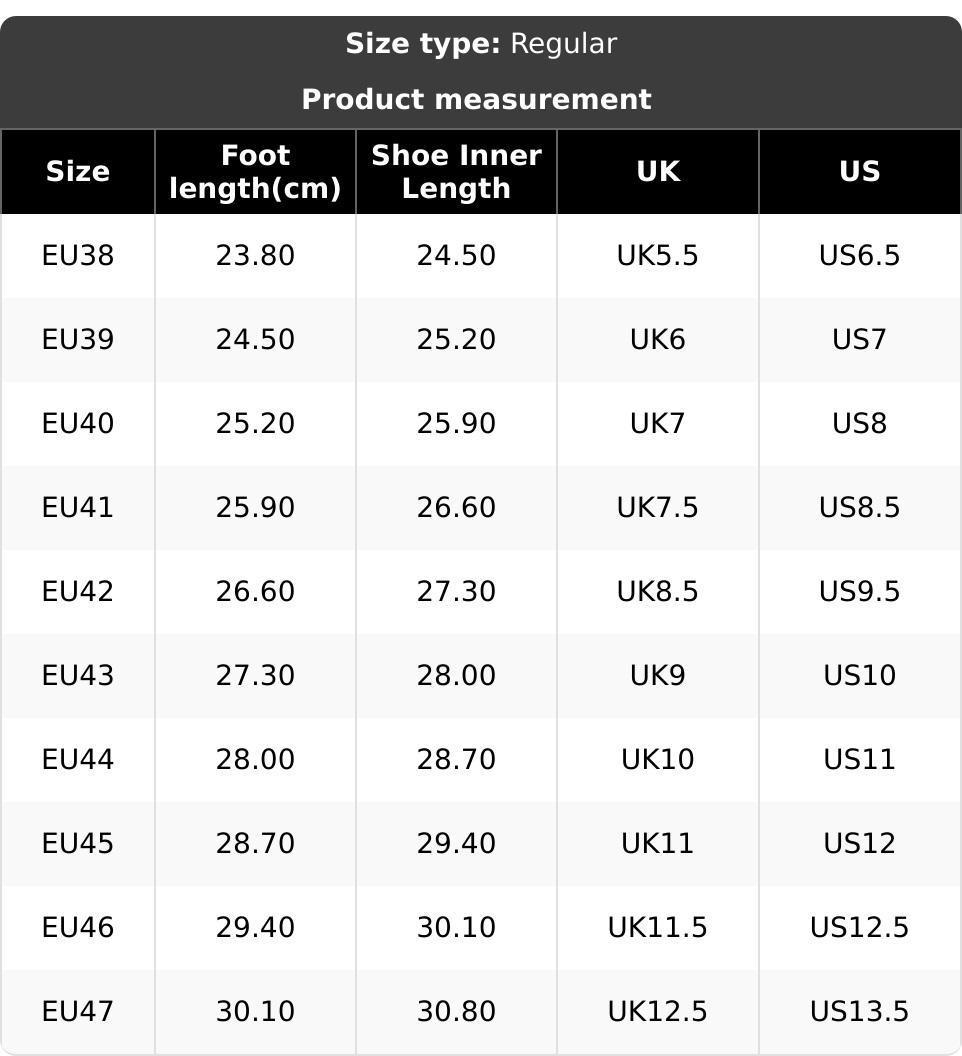Click the EU43 size cell
The width and height of the screenshot is (962, 1056).
(x=78, y=676)
